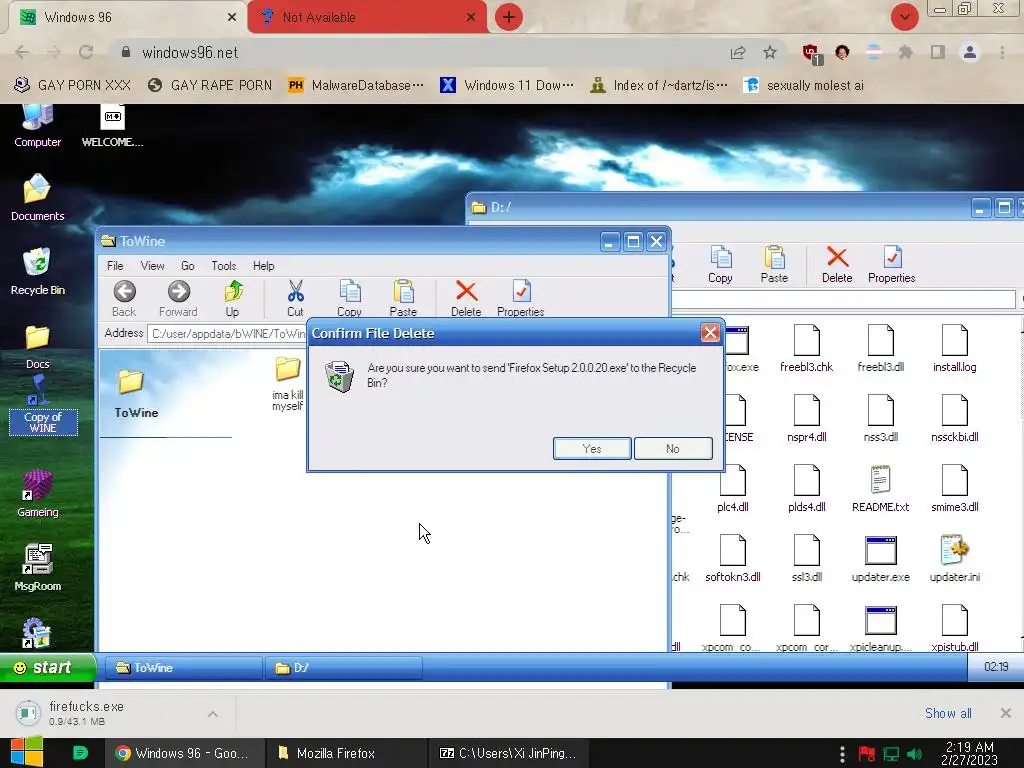
Task: Click volume icon in system tray
Action: pos(914,754)
